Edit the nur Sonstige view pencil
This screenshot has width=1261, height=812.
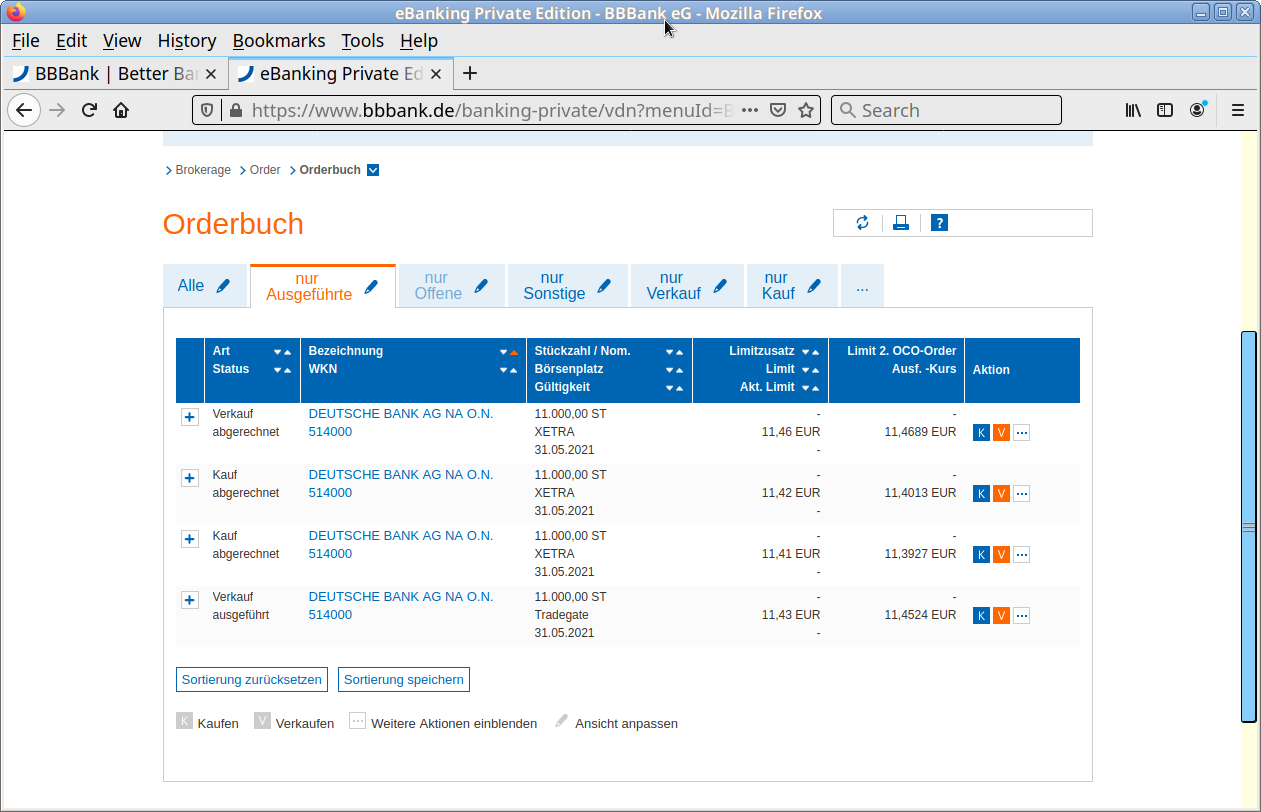[604, 286]
